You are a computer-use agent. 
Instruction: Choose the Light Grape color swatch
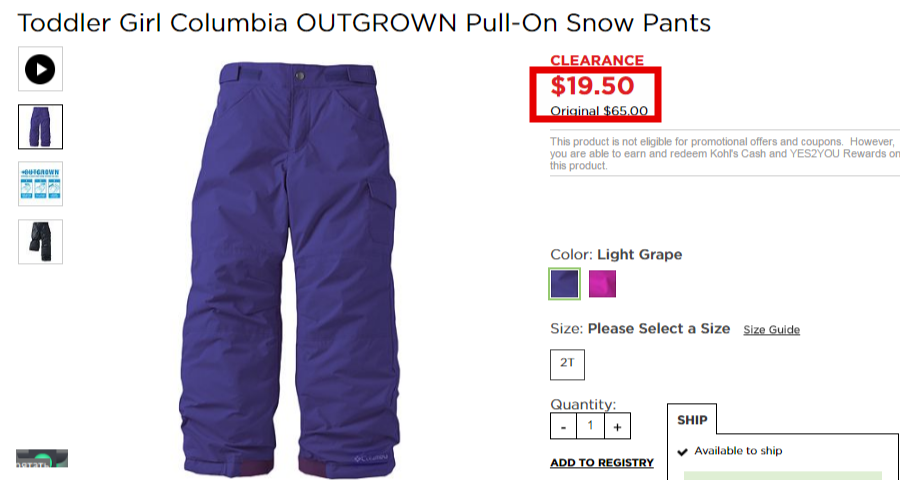tap(564, 284)
